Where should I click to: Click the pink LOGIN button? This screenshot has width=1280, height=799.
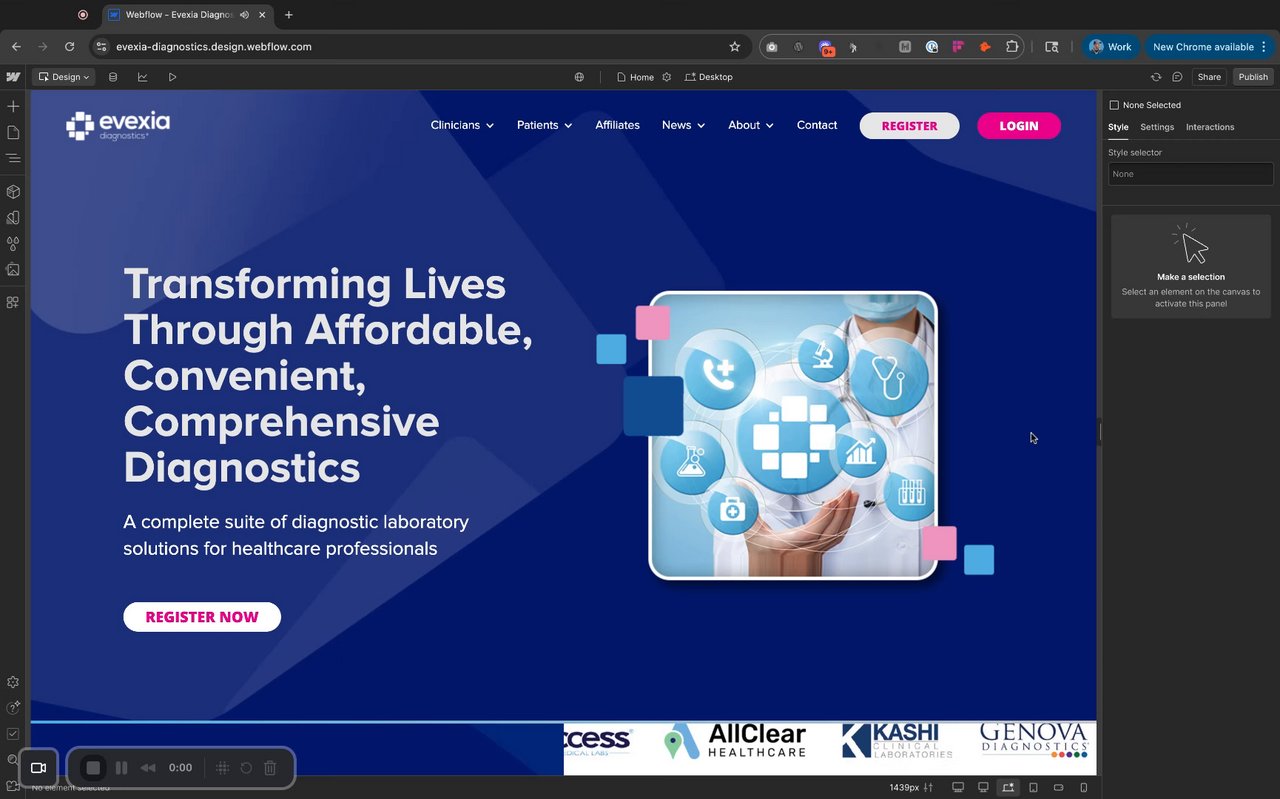click(1019, 126)
